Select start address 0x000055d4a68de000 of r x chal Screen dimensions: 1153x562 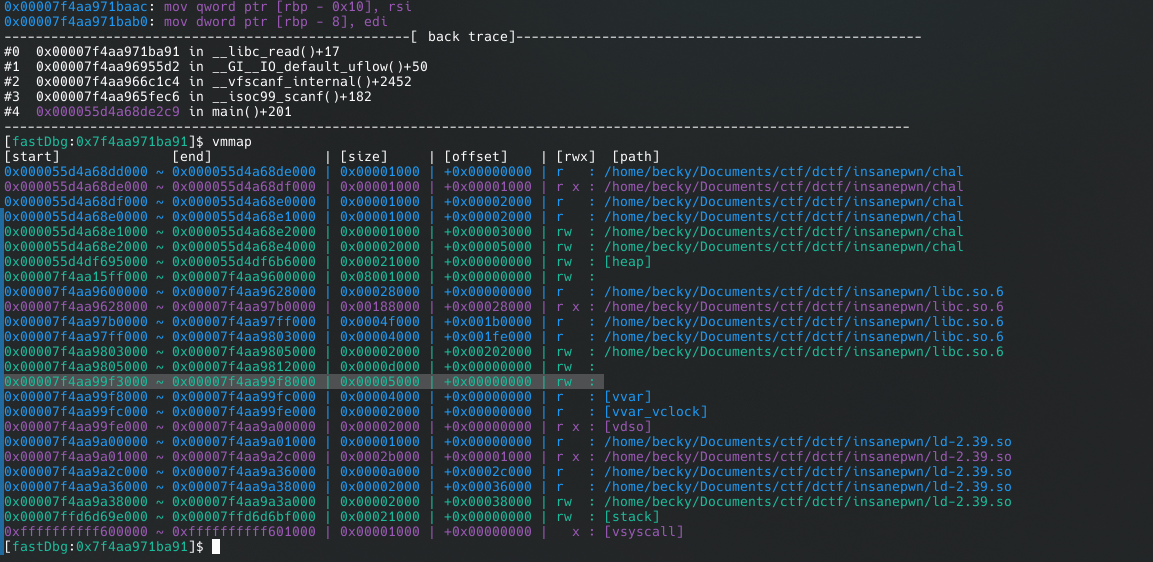[x=76, y=186]
